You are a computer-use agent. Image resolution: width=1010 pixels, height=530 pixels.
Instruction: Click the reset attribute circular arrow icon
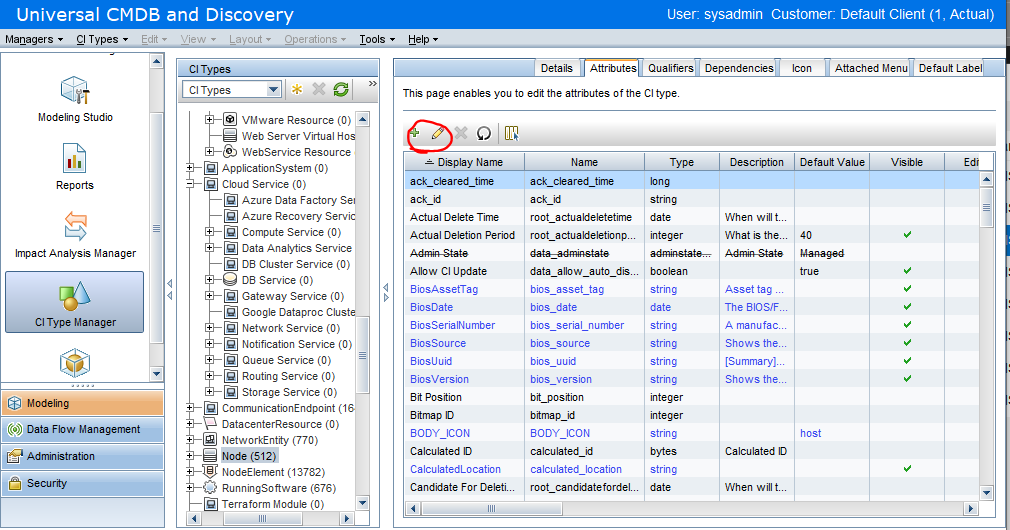click(x=484, y=133)
